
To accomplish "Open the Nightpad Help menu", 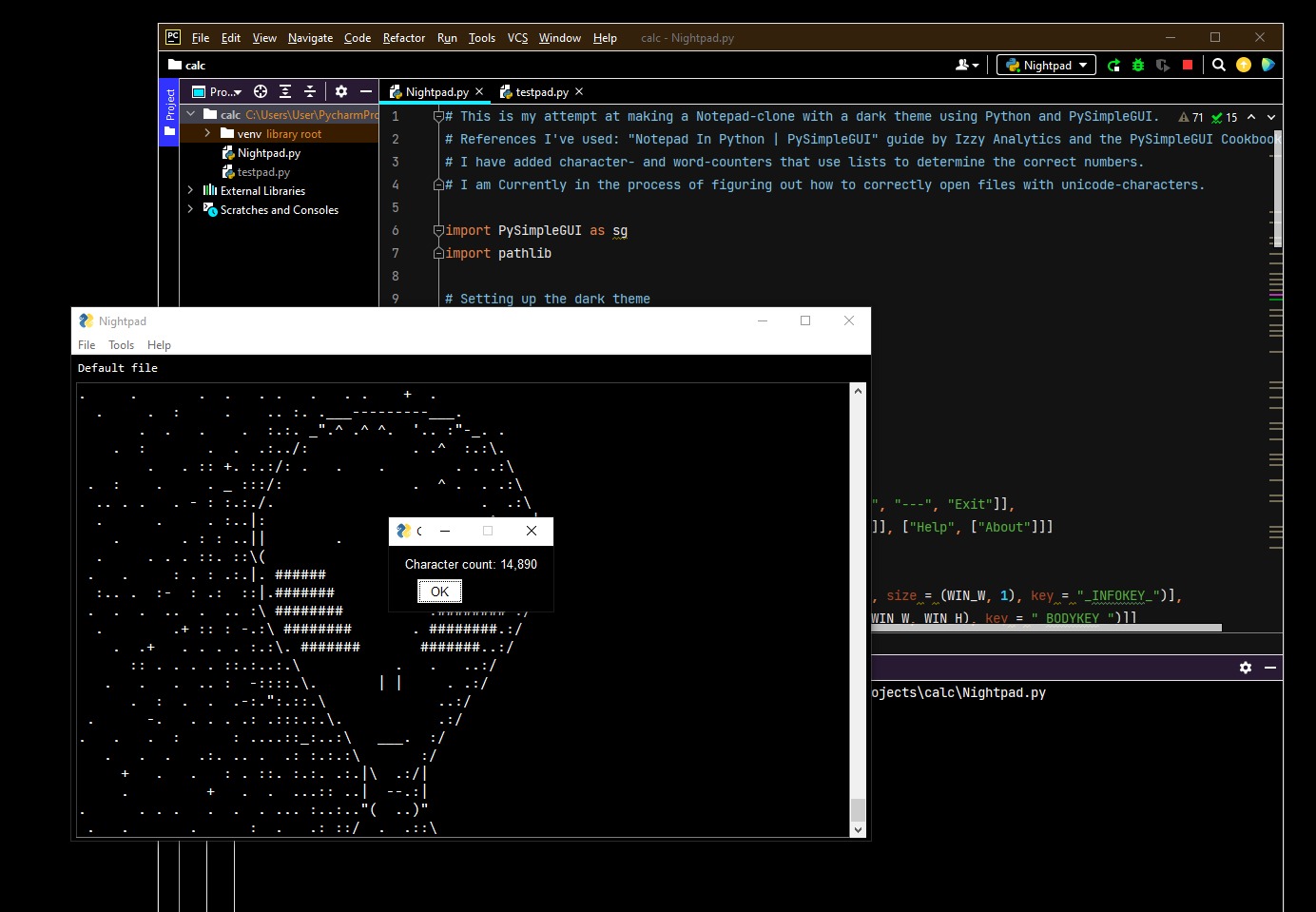I will pyautogui.click(x=159, y=345).
